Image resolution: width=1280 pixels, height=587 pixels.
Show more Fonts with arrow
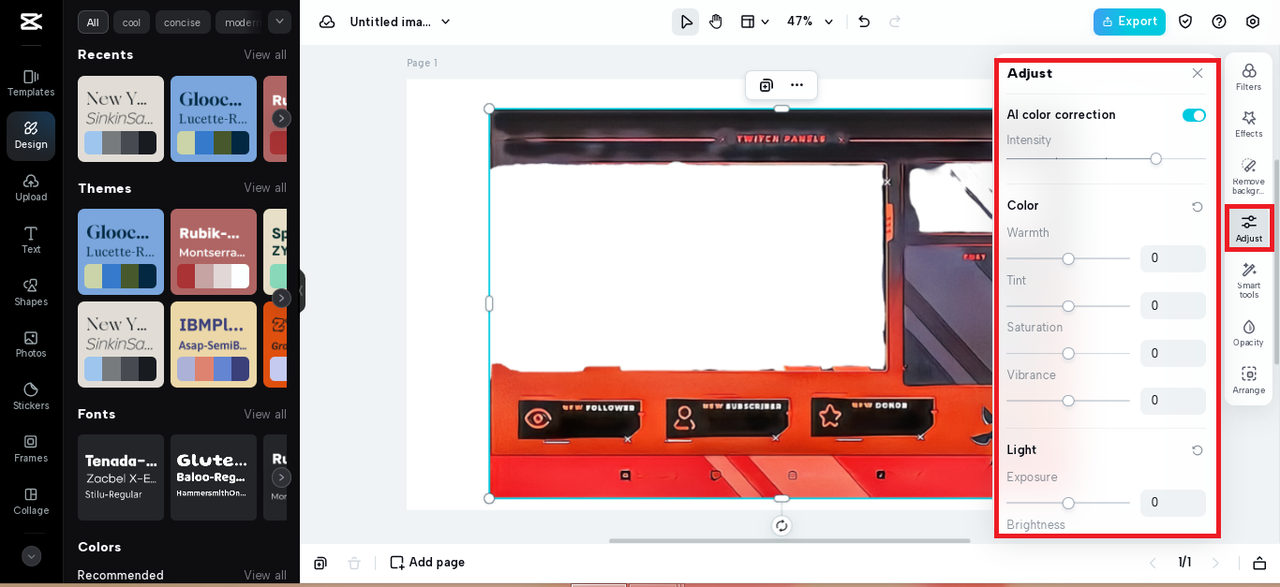point(282,477)
